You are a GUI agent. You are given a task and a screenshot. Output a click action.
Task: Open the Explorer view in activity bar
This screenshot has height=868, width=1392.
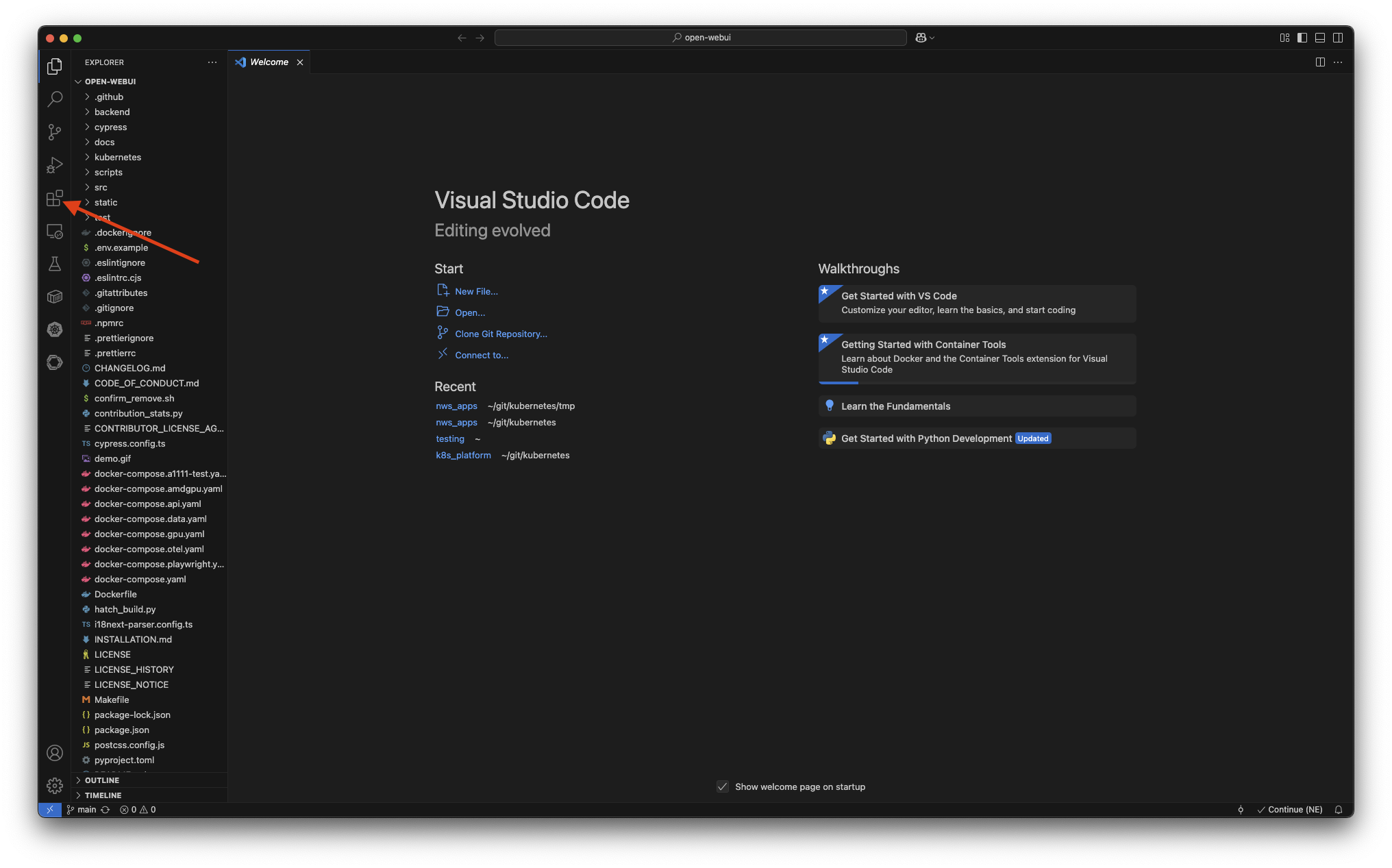tap(55, 66)
